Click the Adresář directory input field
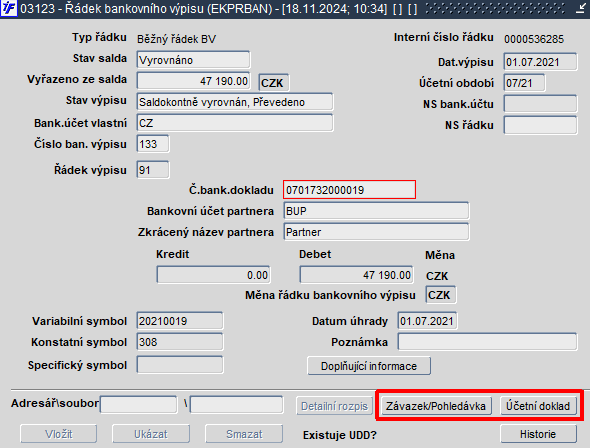 click(138, 404)
